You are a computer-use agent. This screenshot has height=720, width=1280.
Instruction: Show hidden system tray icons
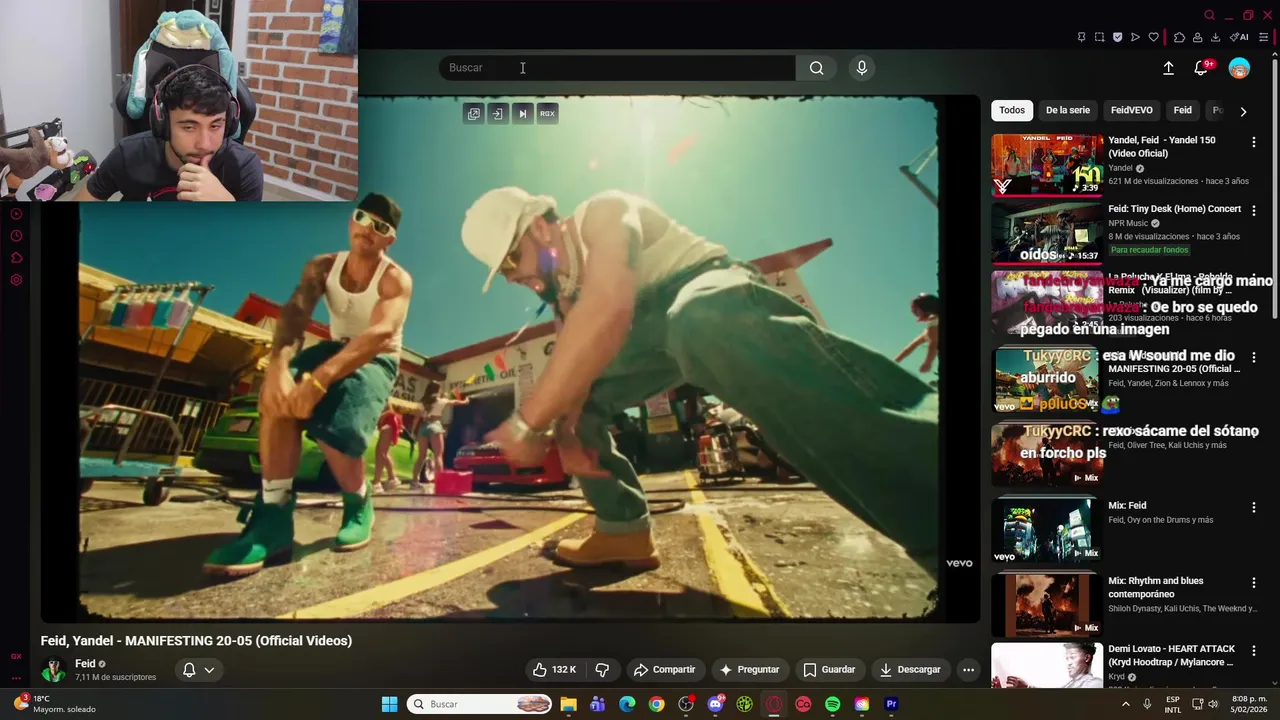click(x=1125, y=704)
